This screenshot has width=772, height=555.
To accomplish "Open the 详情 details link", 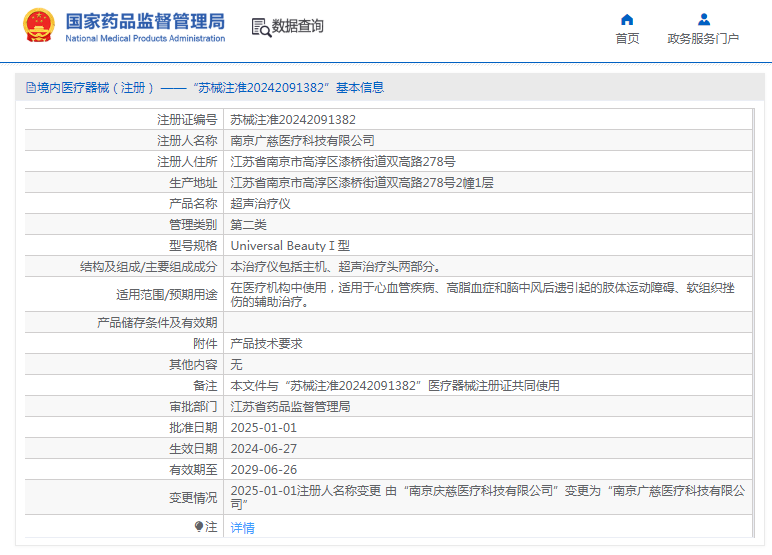I will click(x=242, y=528).
